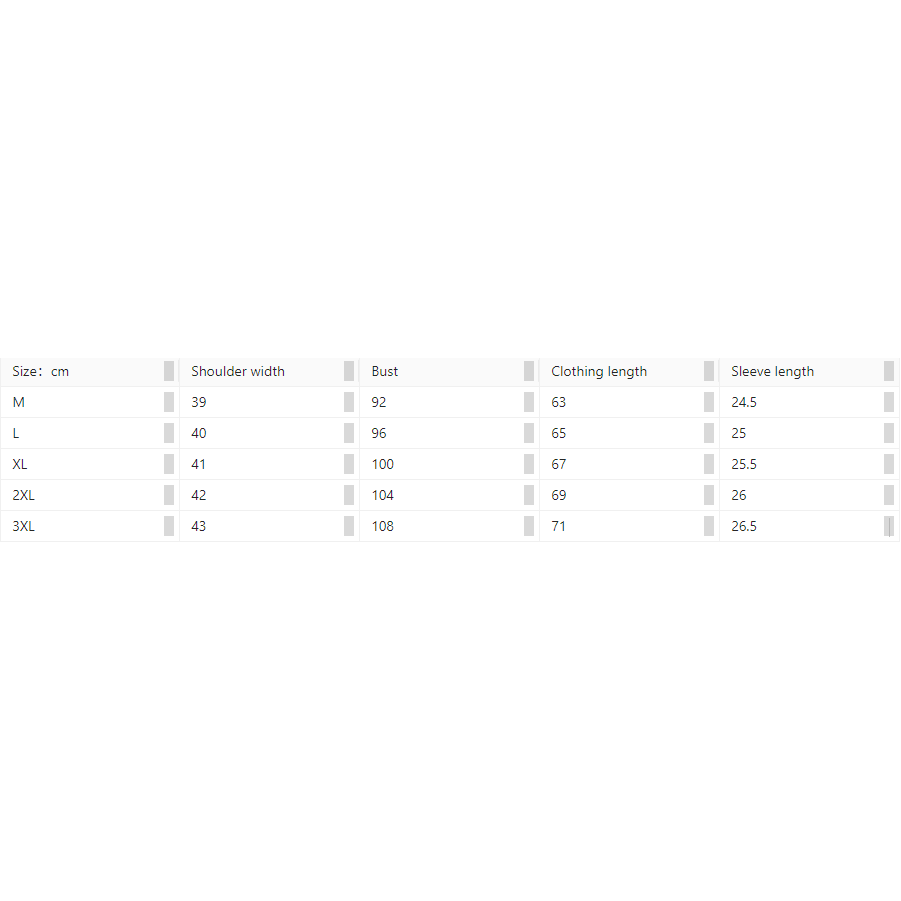The image size is (901, 901).
Task: Click the L size row label
Action: click(16, 433)
